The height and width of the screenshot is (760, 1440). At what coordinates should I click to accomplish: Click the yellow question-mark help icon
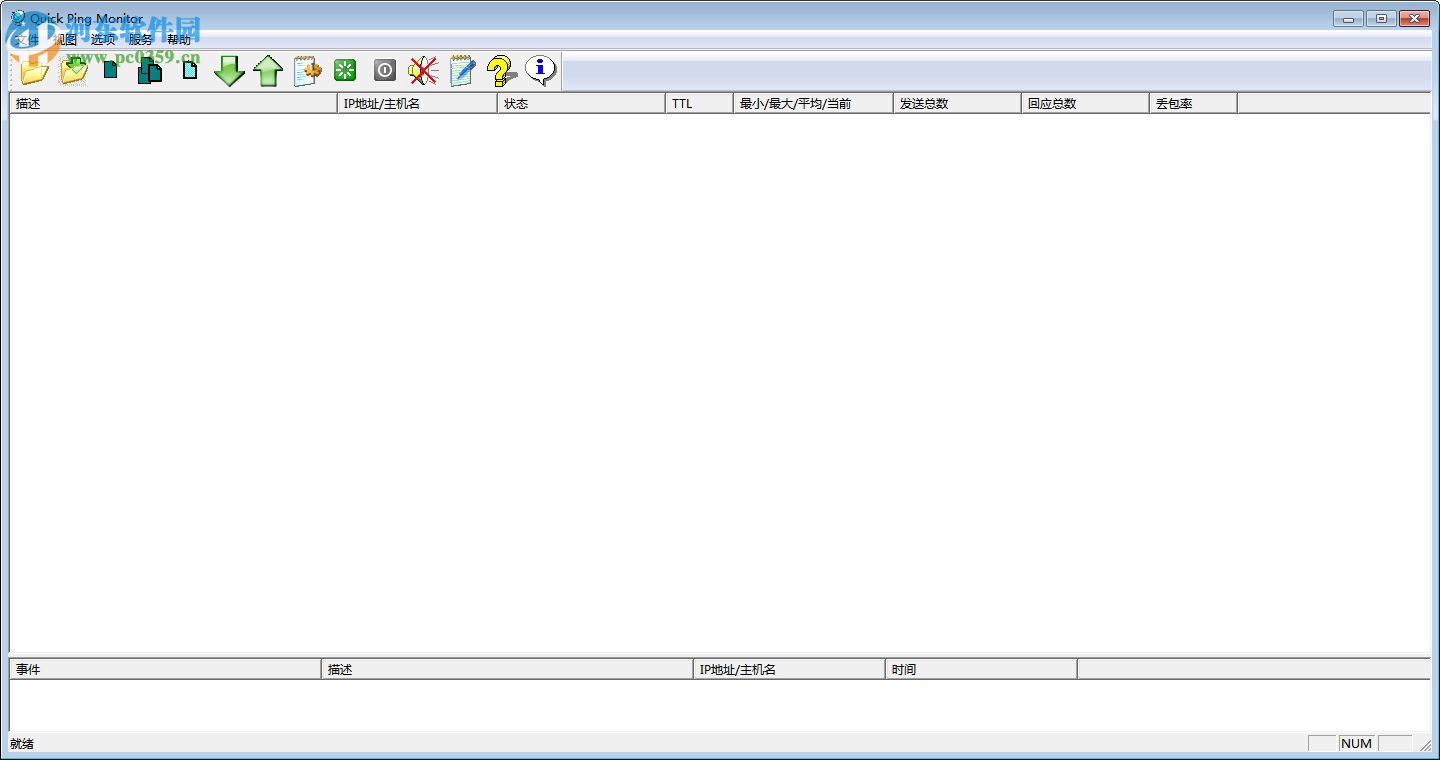pos(500,70)
